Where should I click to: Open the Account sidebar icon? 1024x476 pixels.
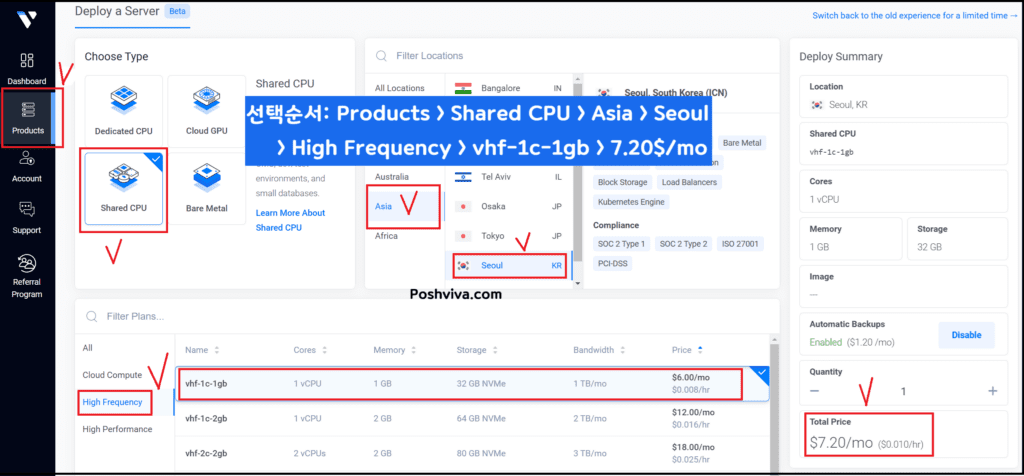(x=27, y=158)
